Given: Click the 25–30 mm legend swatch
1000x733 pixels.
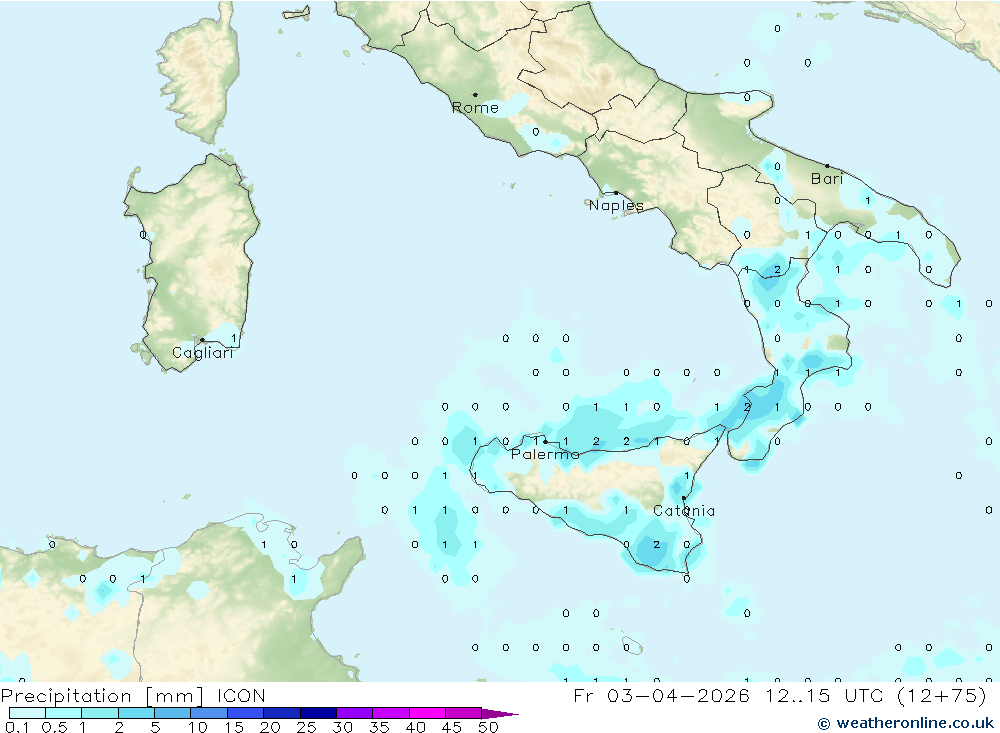Looking at the screenshot, I should click(318, 713).
